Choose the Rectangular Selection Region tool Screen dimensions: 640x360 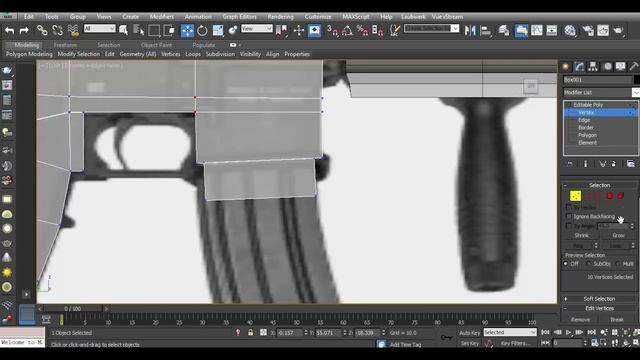(154, 30)
